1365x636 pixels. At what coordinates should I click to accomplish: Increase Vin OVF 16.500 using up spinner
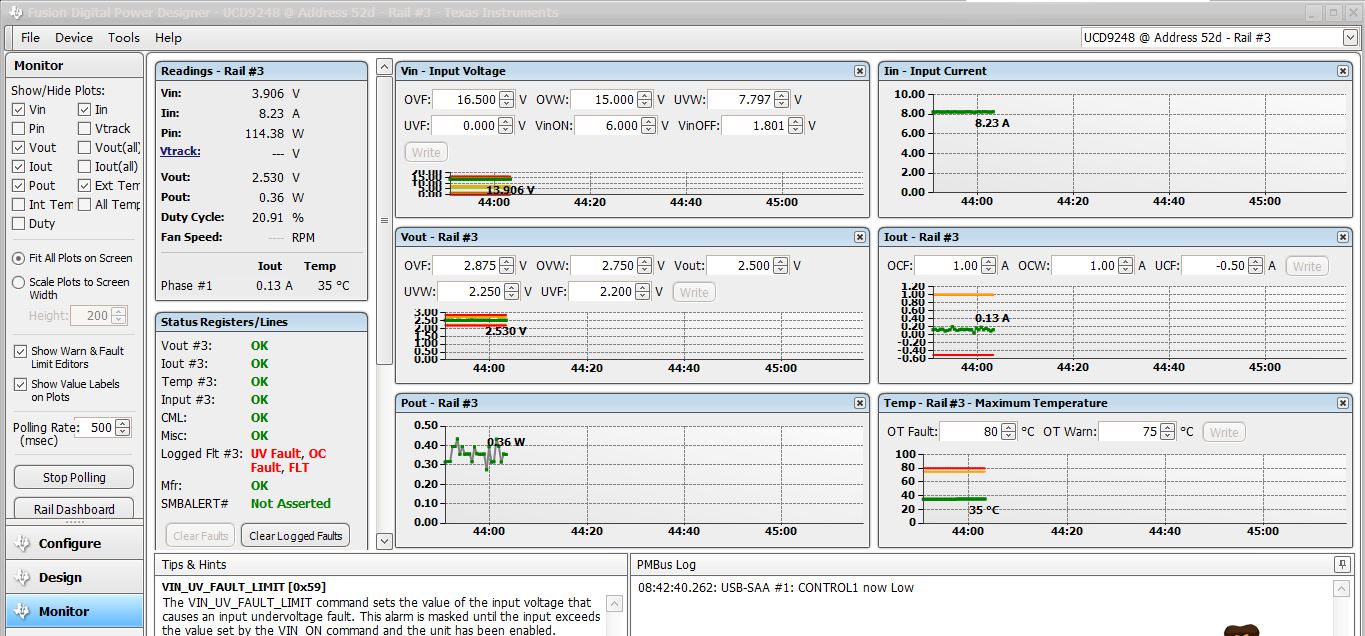pyautogui.click(x=507, y=95)
